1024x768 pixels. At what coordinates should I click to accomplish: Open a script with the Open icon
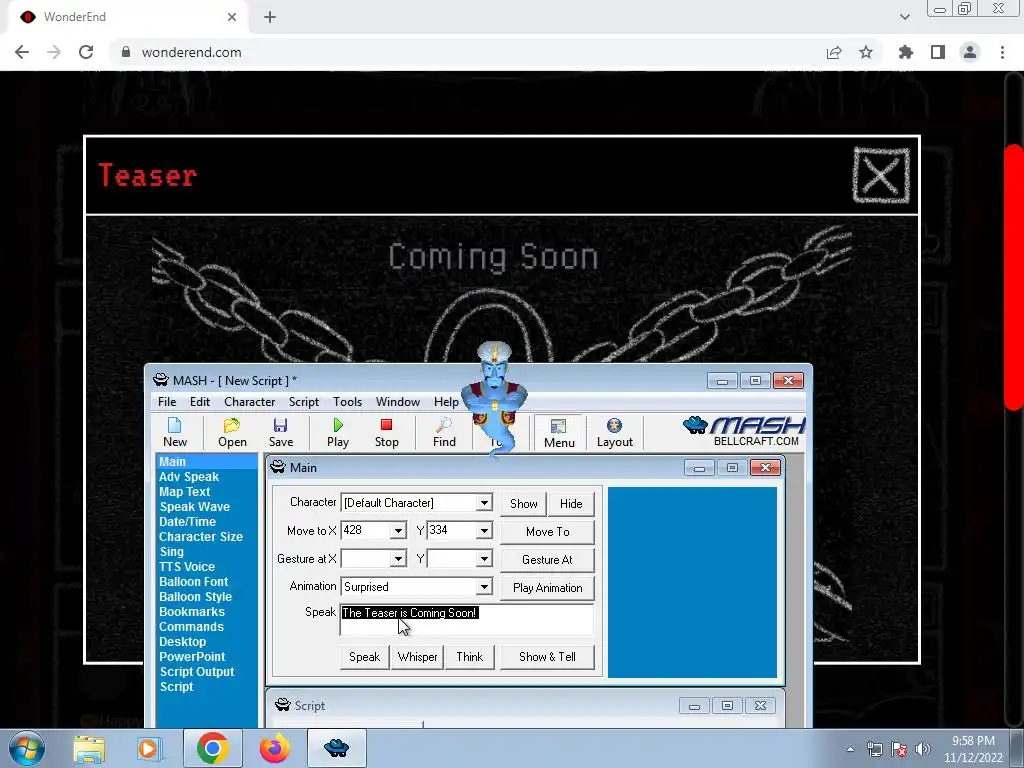pyautogui.click(x=232, y=432)
